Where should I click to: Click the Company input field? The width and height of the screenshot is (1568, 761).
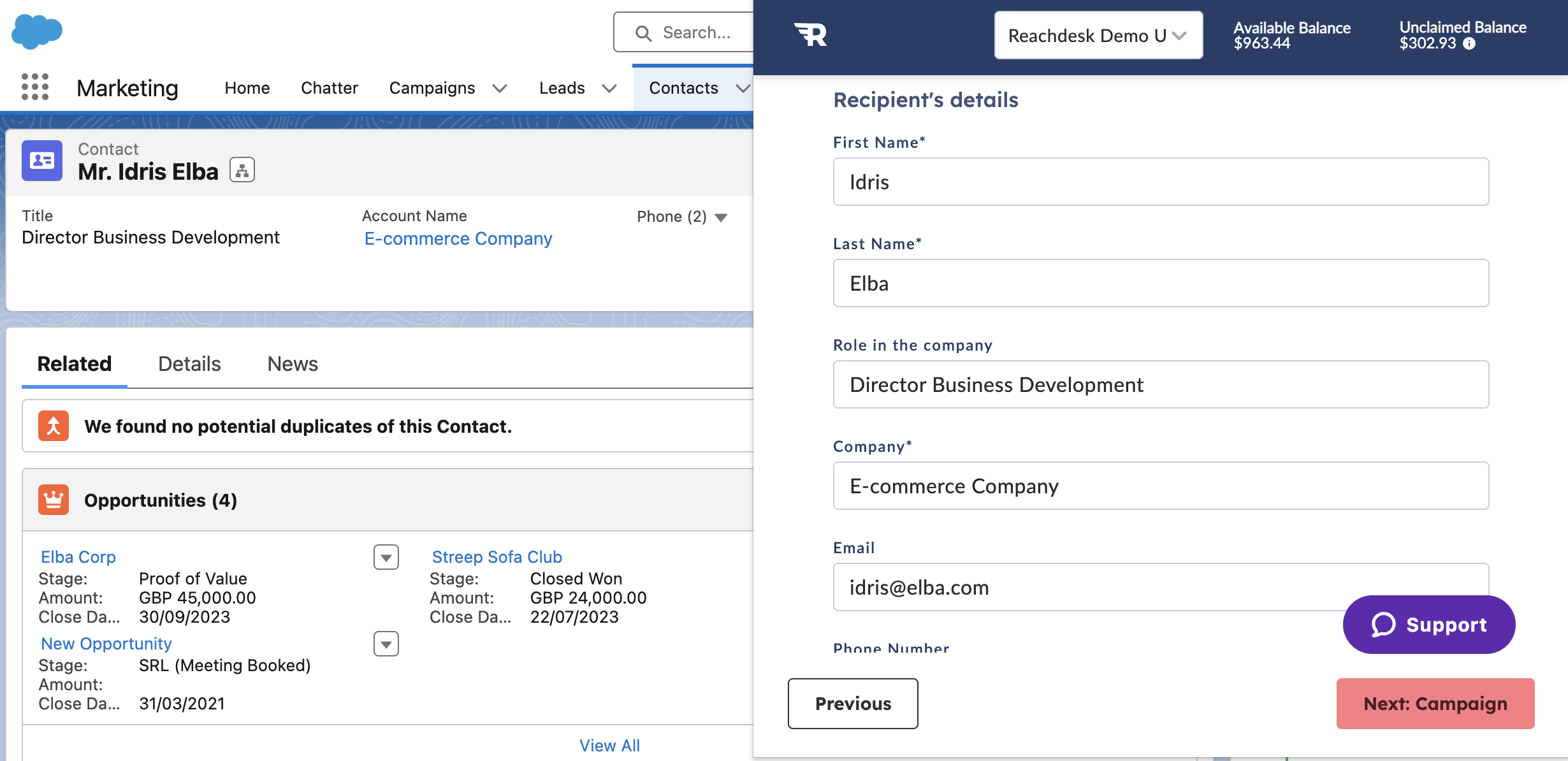[x=1161, y=486]
